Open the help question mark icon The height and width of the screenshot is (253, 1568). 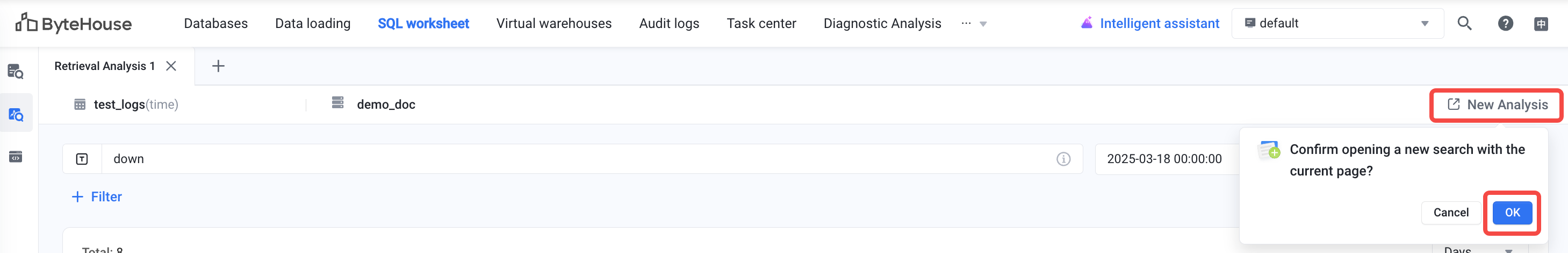[x=1505, y=23]
